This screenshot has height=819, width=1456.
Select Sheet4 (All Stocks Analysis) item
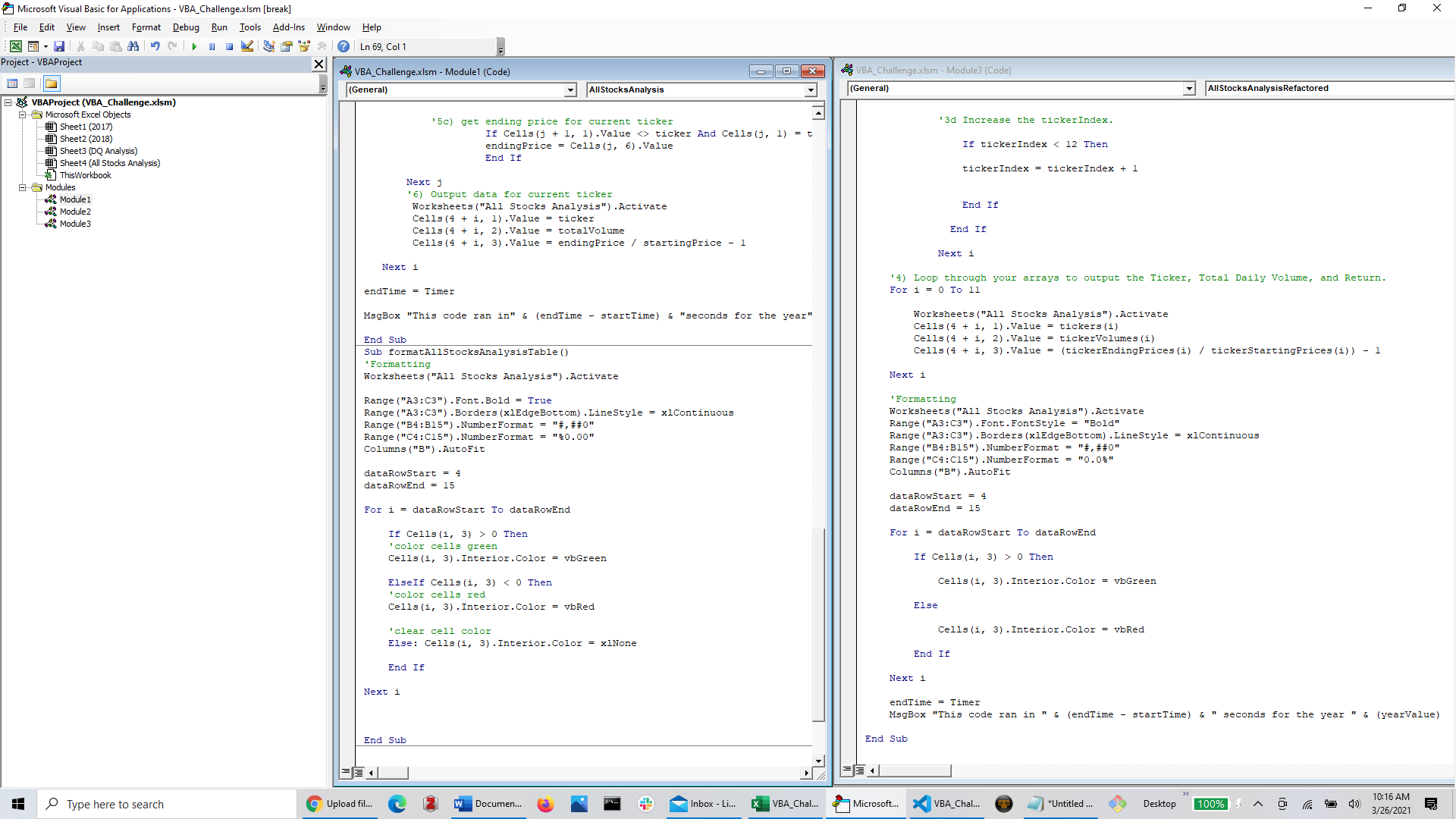pyautogui.click(x=109, y=163)
